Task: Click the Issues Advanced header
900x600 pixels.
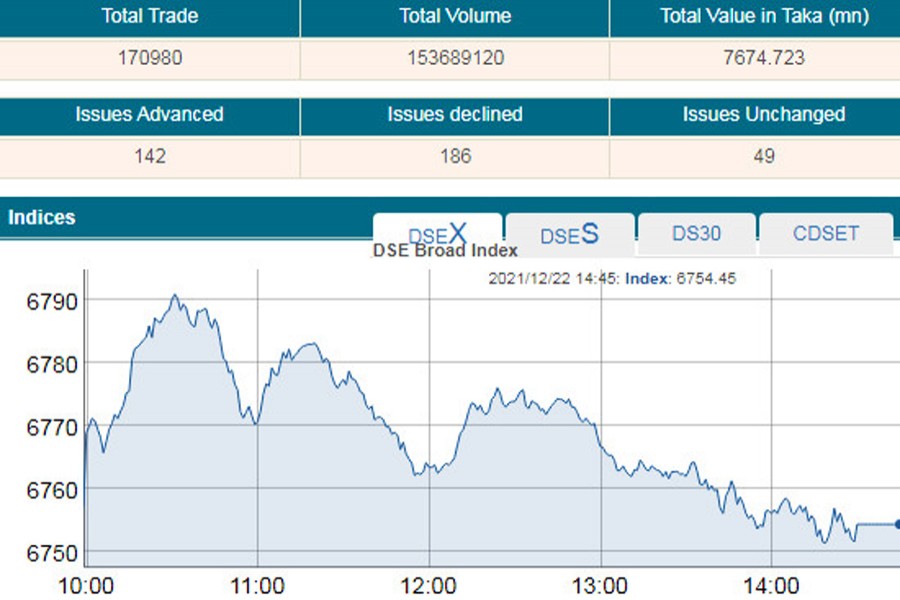Action: pos(150,114)
